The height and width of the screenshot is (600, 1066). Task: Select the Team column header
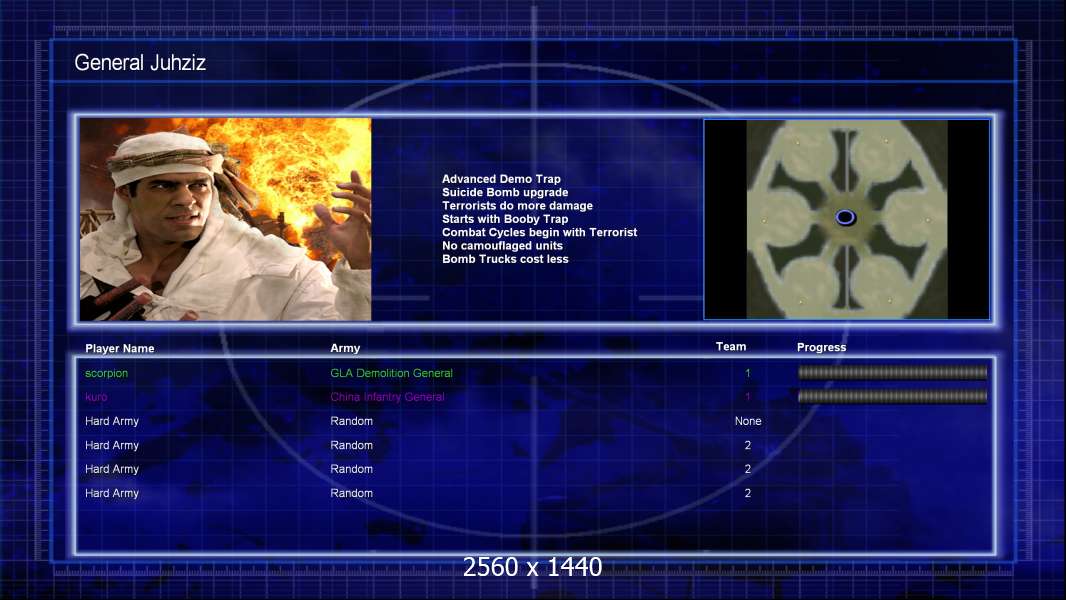[x=731, y=347]
